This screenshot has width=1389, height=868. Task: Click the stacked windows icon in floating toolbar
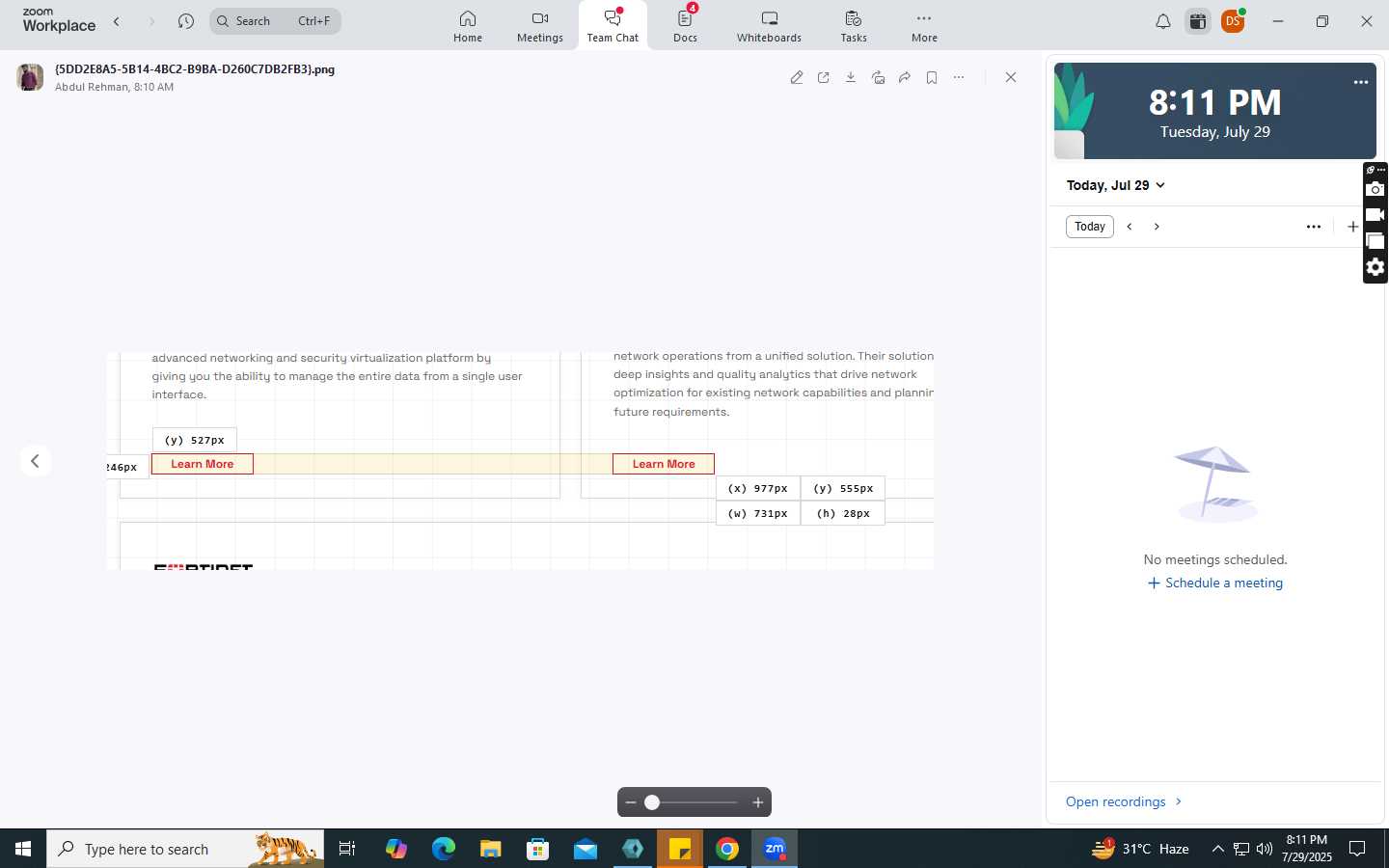[x=1375, y=241]
